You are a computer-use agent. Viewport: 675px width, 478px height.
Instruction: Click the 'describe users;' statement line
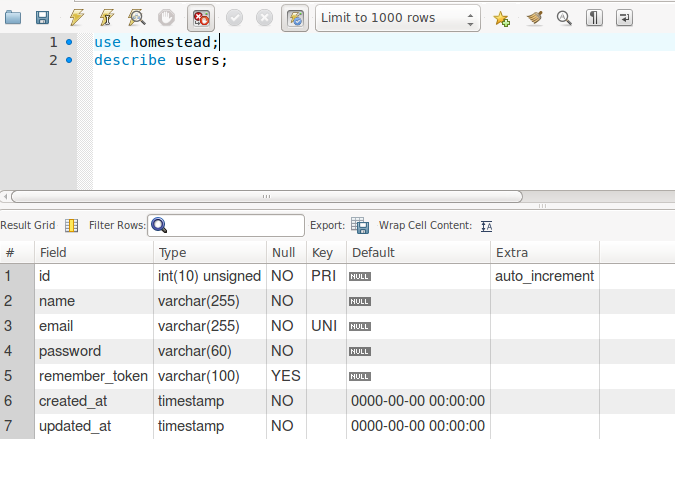161,60
